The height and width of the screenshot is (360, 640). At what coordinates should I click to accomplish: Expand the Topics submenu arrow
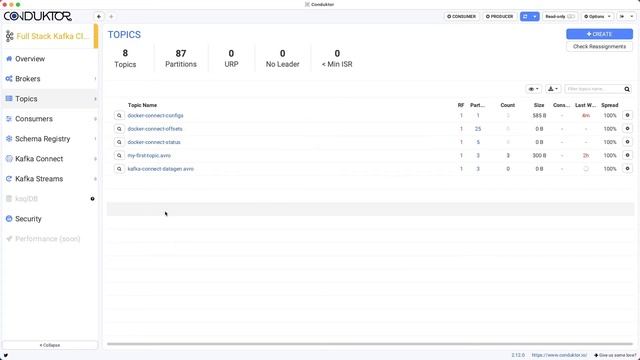coord(95,99)
